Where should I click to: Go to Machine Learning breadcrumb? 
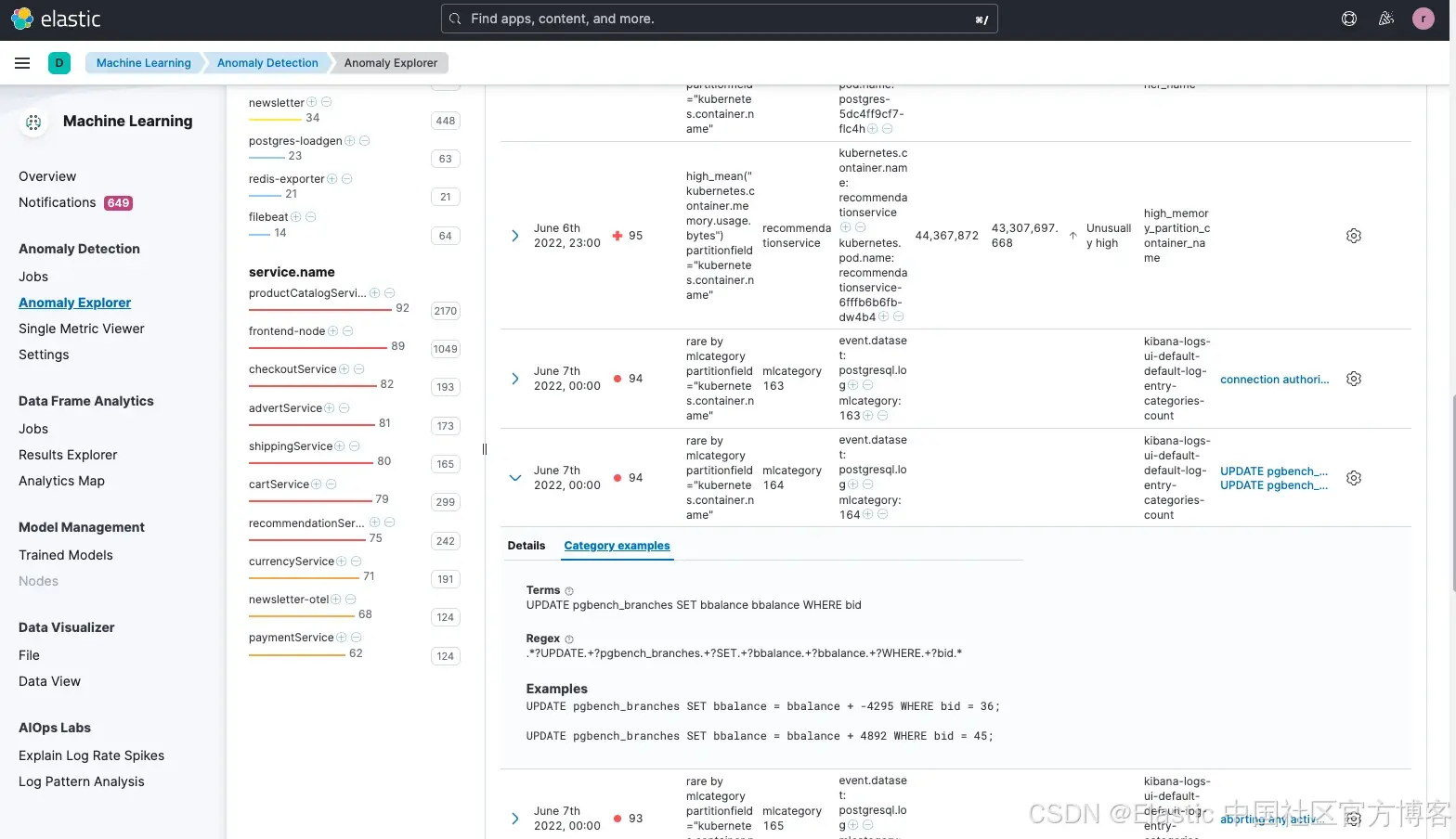[144, 63]
